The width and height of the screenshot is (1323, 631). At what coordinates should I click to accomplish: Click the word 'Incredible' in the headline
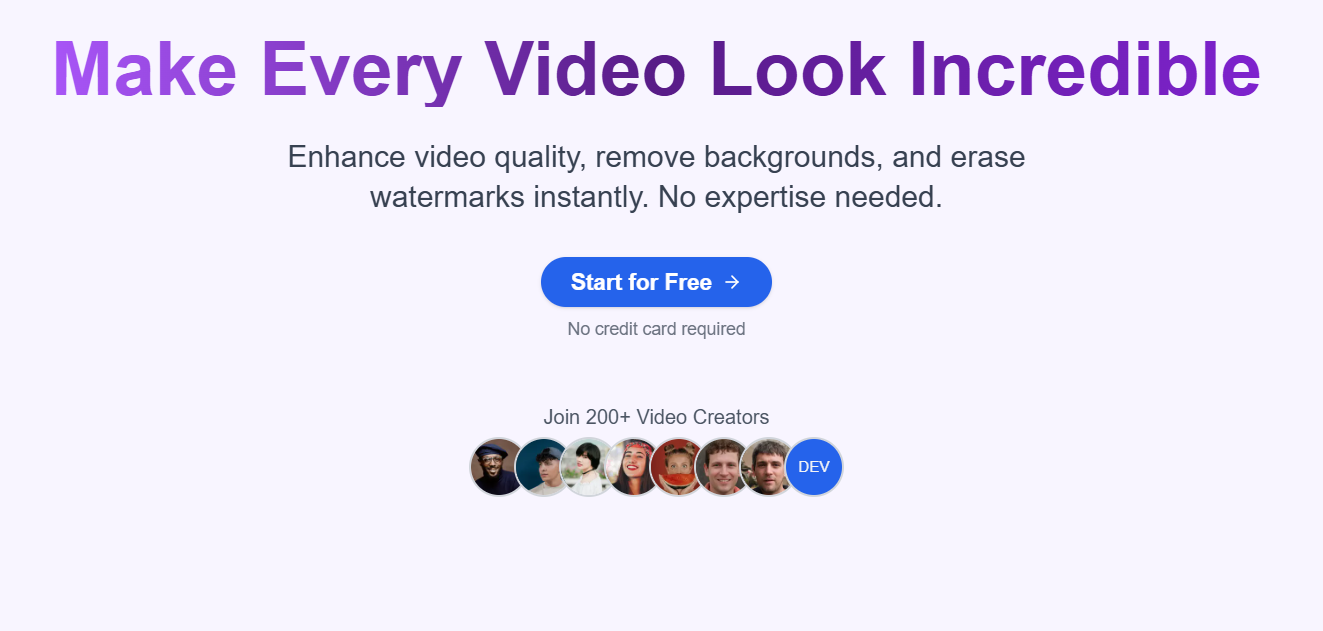tap(1084, 70)
